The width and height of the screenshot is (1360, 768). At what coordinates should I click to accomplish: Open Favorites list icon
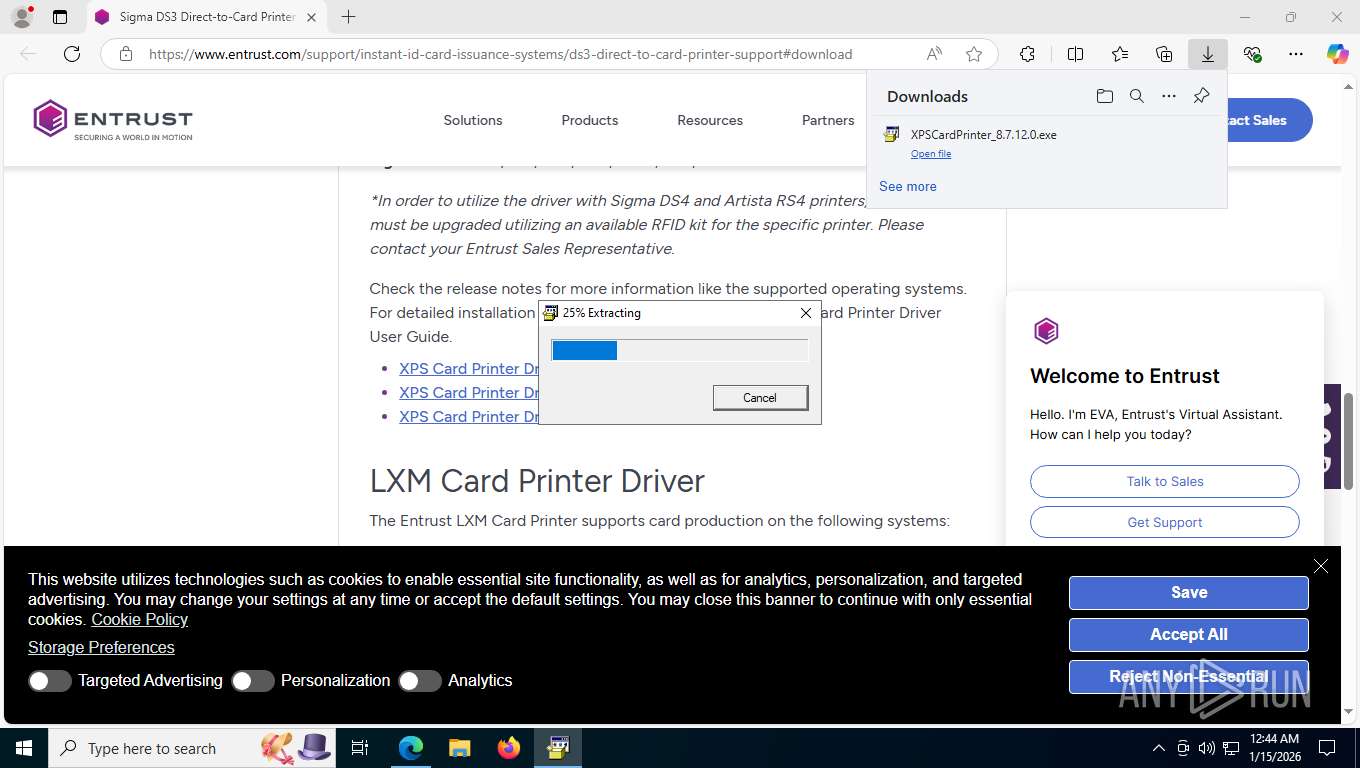click(1120, 54)
